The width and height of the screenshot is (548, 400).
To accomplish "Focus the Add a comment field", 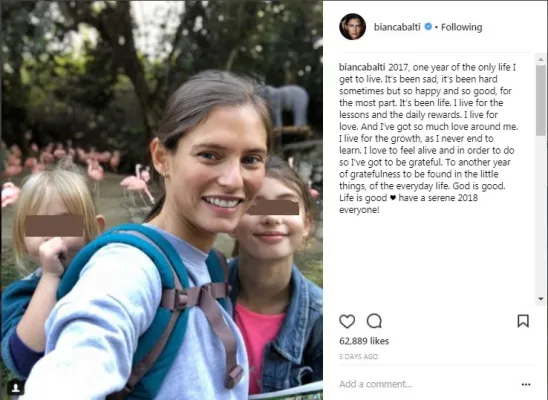I will click(x=428, y=384).
